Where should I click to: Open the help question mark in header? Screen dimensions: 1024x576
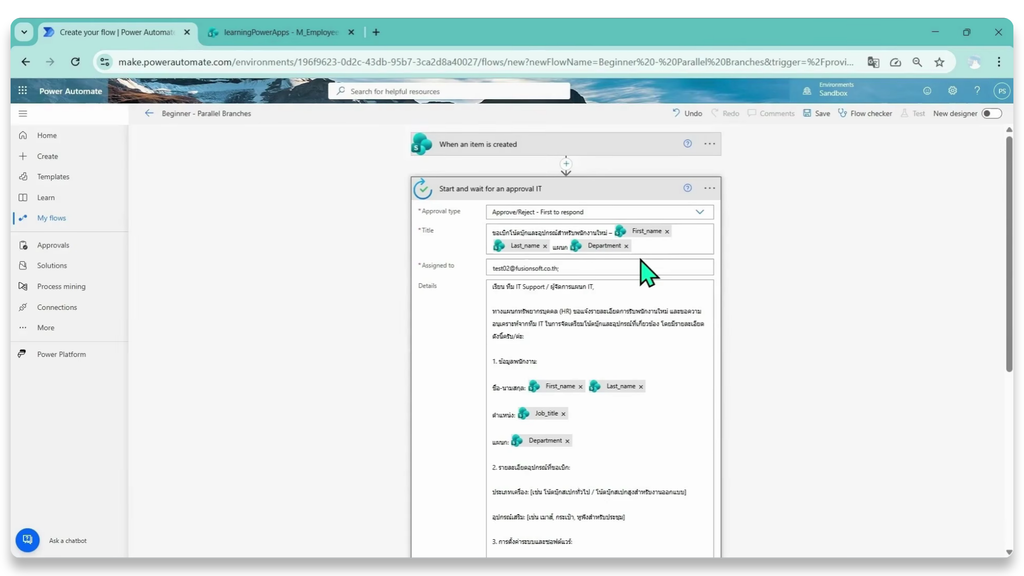(x=977, y=91)
